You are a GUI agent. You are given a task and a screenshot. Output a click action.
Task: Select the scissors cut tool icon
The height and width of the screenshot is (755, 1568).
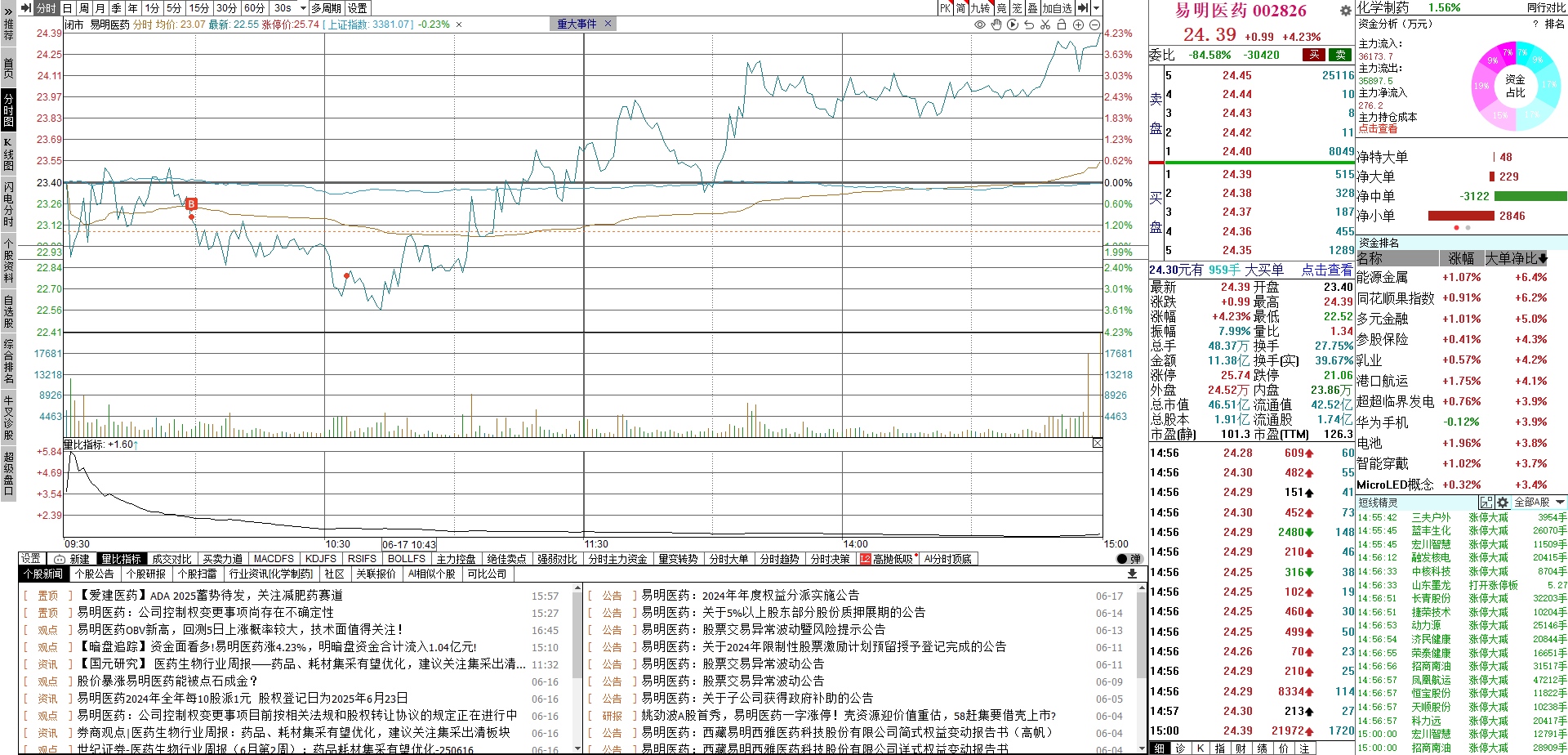tap(1045, 25)
